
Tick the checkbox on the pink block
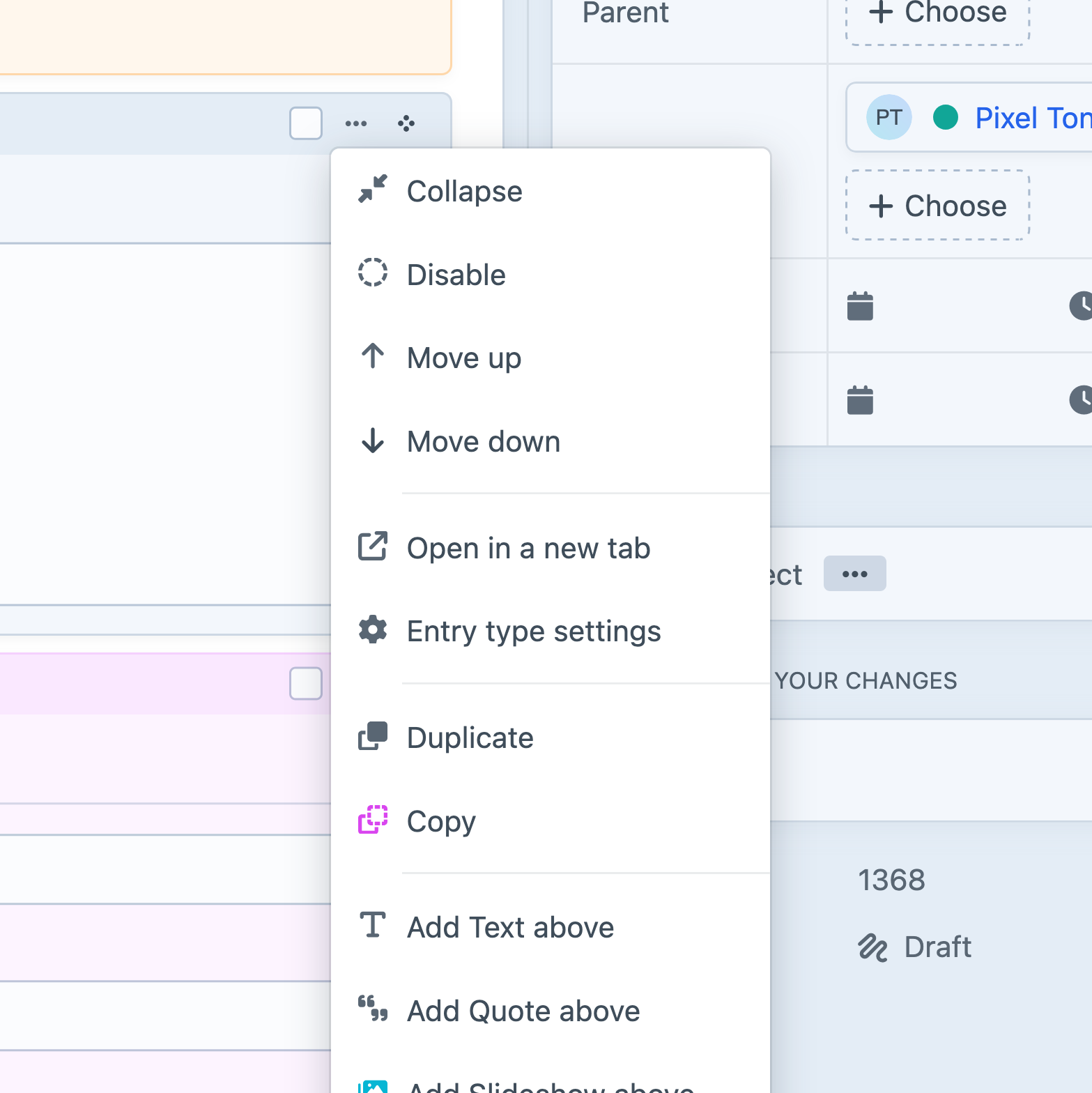[306, 683]
